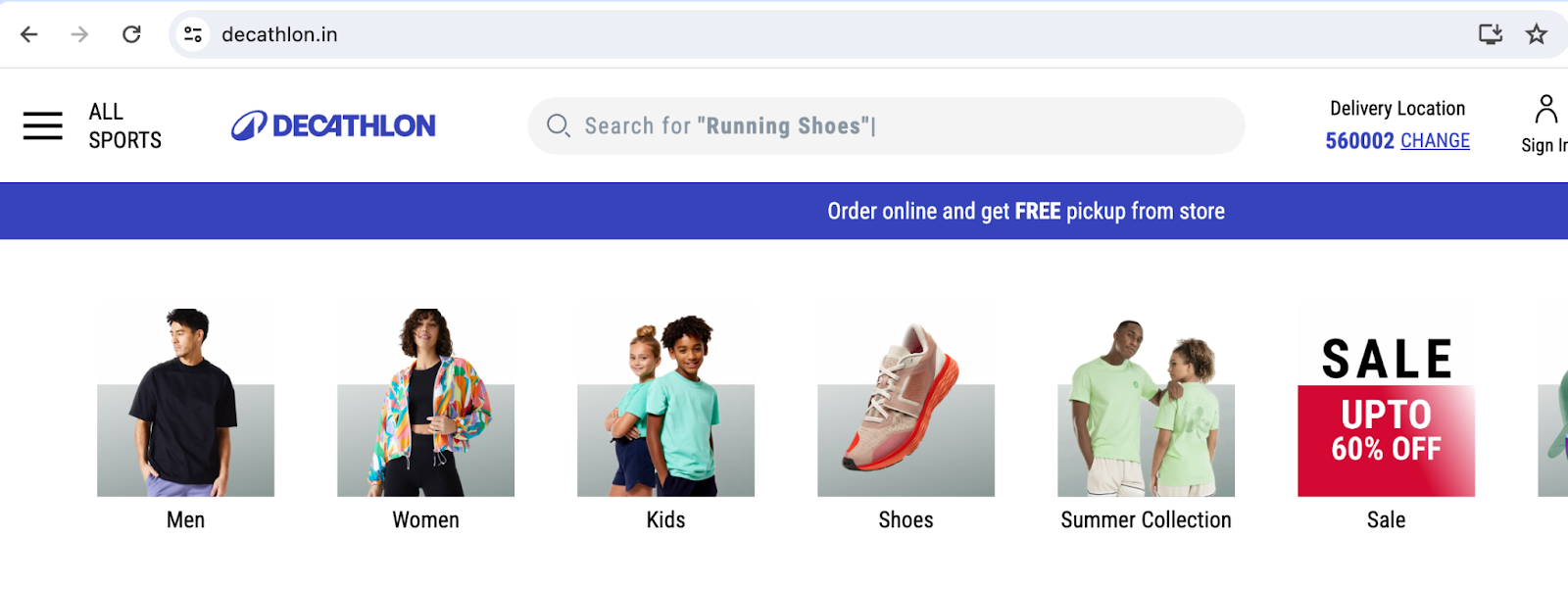This screenshot has height=589, width=1568.
Task: Bookmark this page with star icon
Action: pyautogui.click(x=1536, y=34)
